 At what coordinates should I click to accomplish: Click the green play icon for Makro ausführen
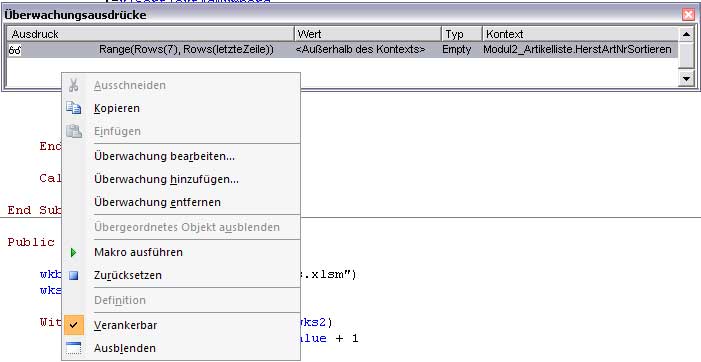(x=73, y=253)
